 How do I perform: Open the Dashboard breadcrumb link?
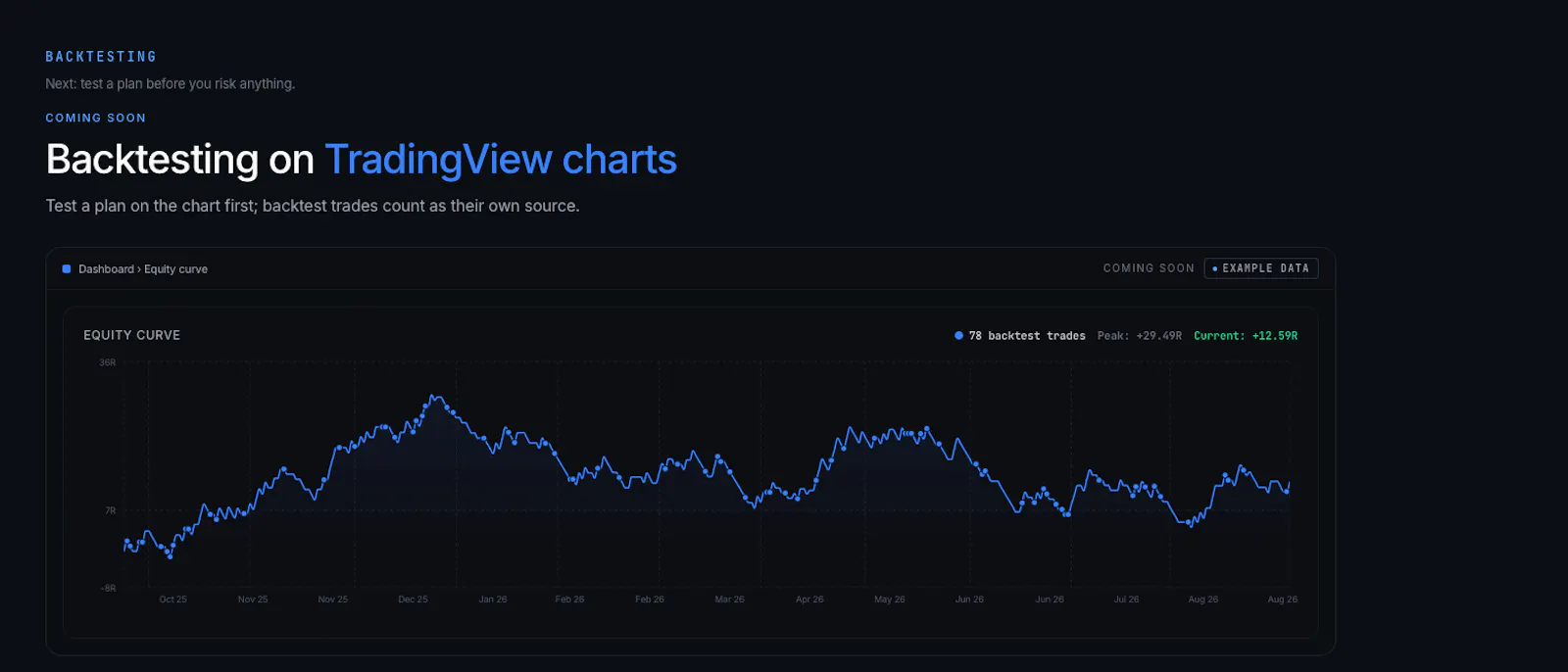[x=106, y=269]
